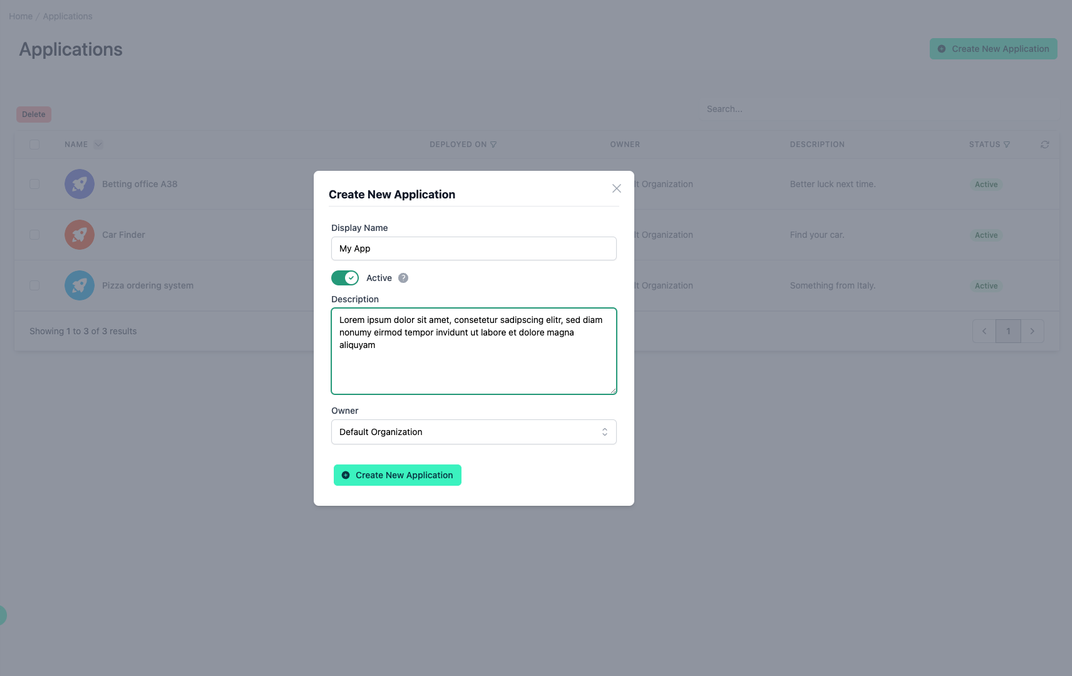Open the STATUS column filter icon
This screenshot has width=1072, height=676.
point(1006,144)
